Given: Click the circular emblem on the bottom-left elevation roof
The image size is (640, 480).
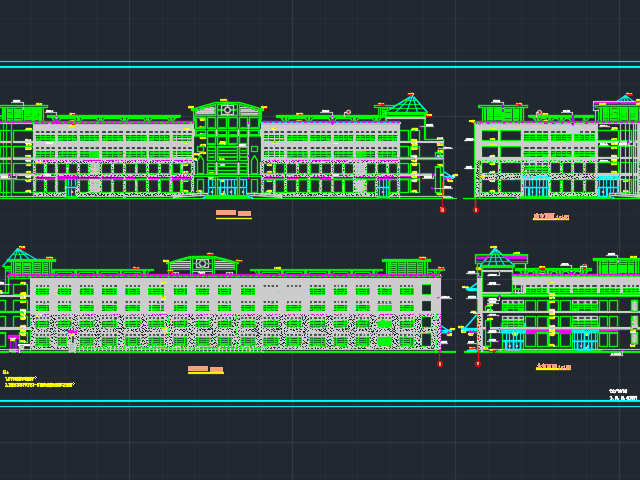Looking at the screenshot, I should (x=203, y=263).
